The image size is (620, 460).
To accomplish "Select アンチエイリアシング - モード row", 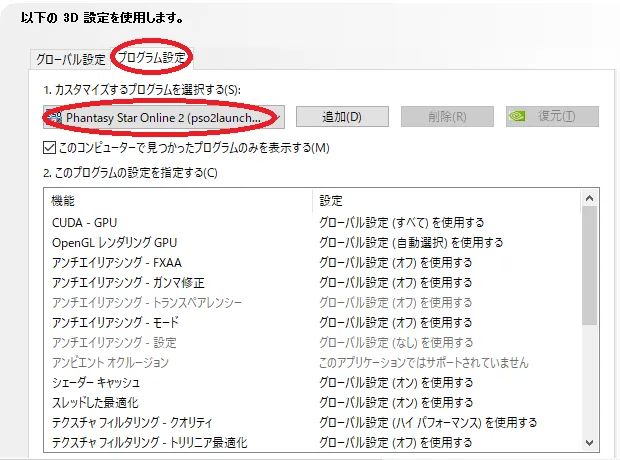I will (312, 323).
